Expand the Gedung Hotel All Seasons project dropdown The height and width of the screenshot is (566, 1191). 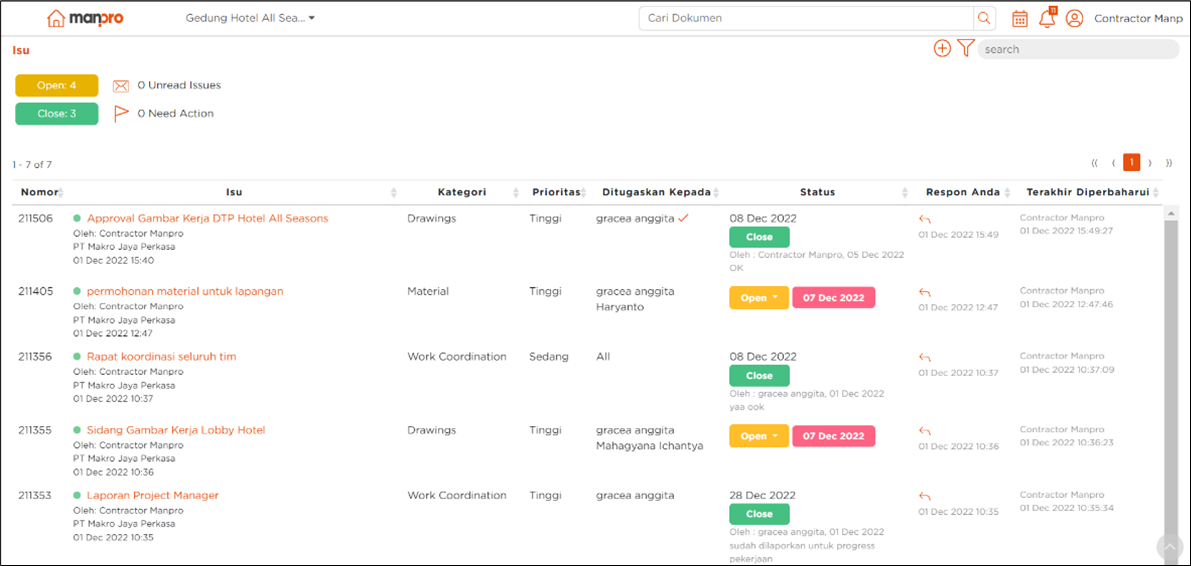[250, 18]
